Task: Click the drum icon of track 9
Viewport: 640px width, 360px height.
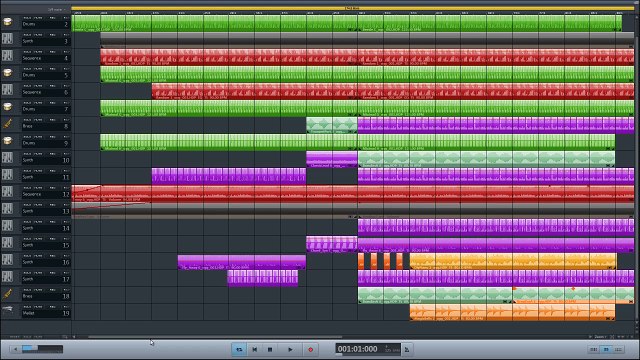Action: 7,141
